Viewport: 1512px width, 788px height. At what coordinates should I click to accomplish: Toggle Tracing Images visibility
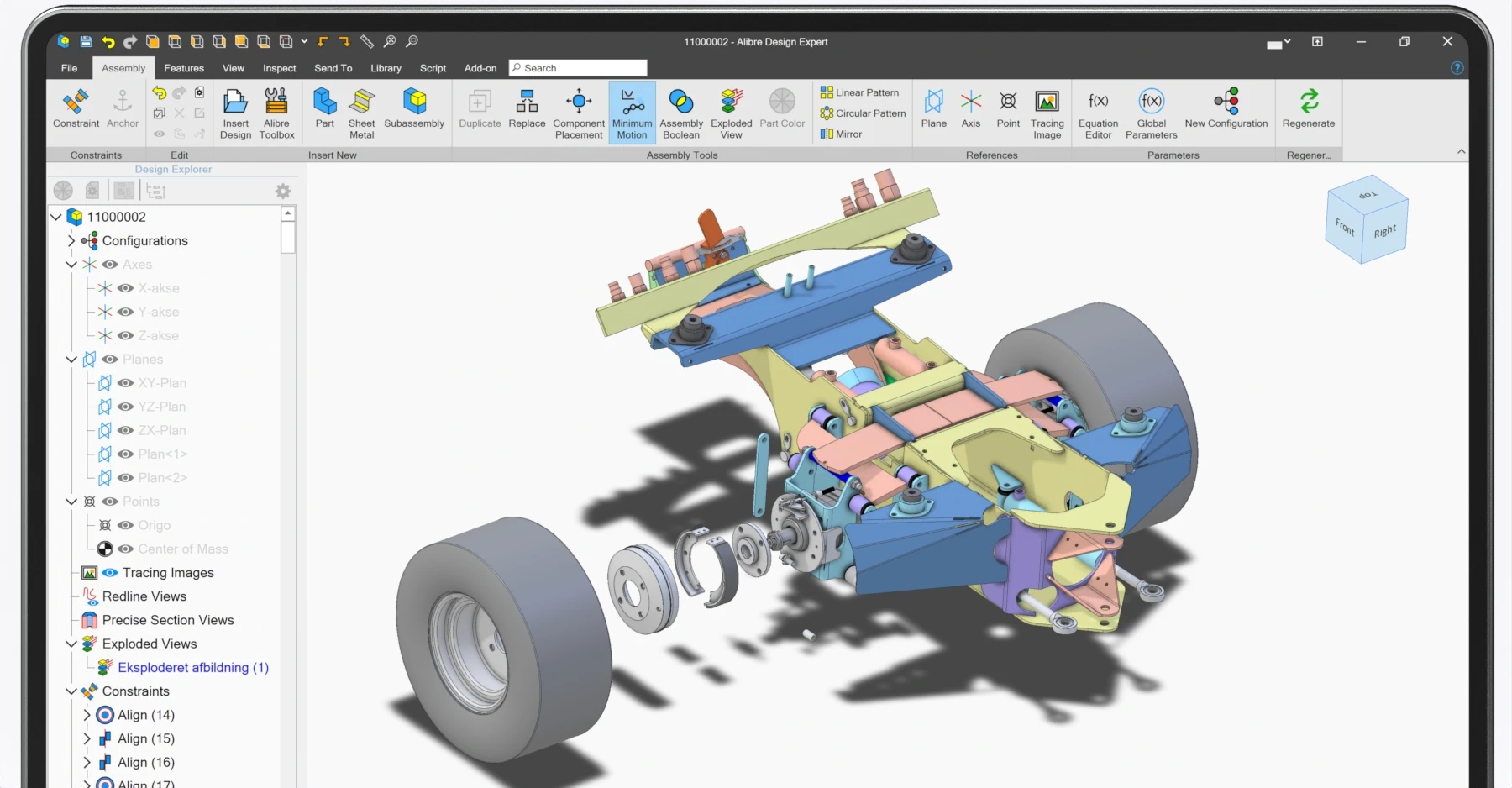pos(110,572)
